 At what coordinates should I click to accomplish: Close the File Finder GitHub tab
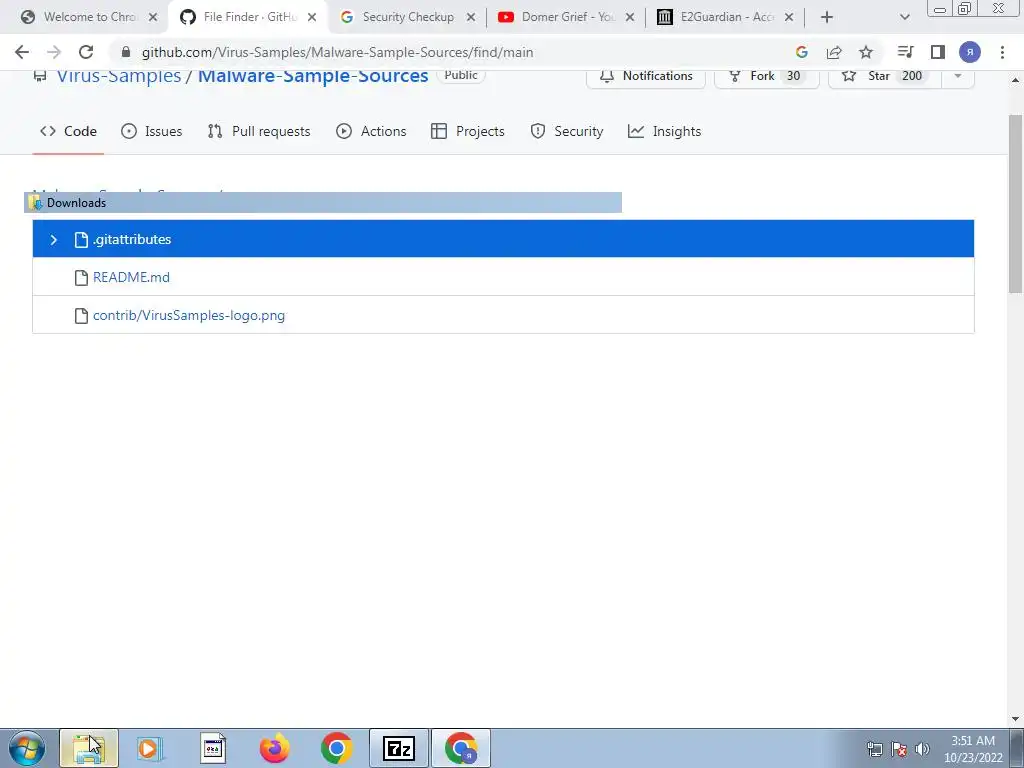312,17
